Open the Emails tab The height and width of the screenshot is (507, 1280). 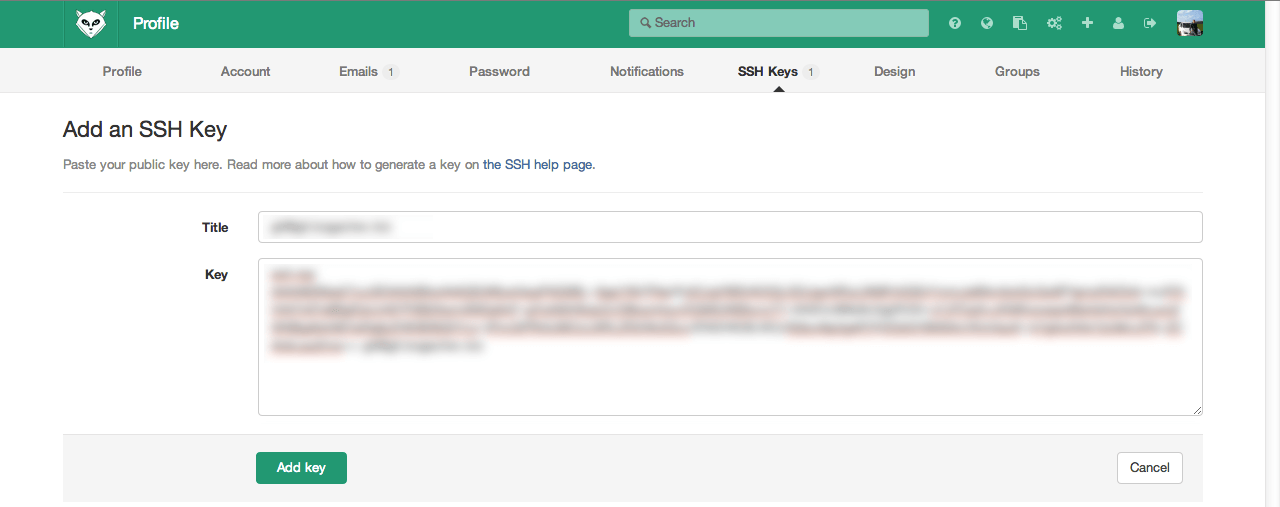(x=358, y=71)
